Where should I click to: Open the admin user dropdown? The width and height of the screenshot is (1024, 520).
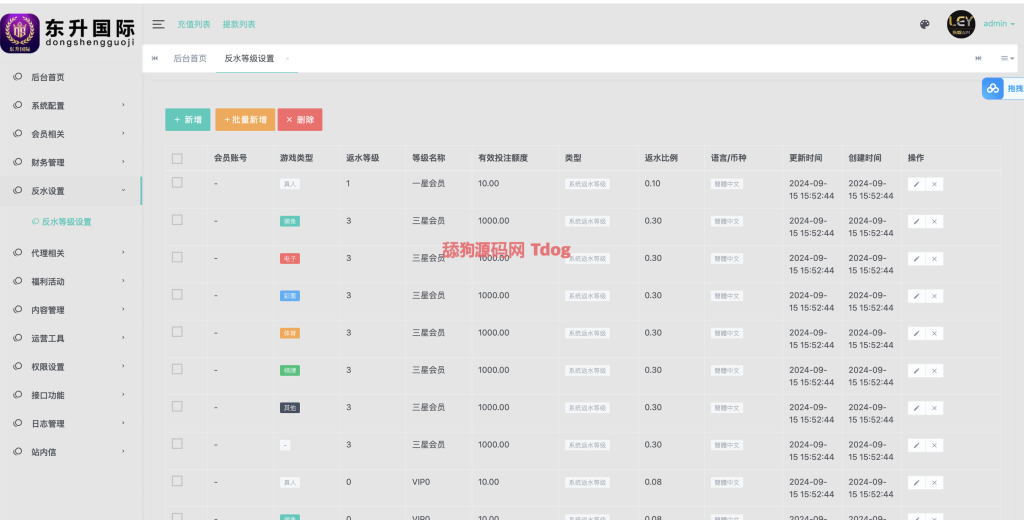point(998,24)
